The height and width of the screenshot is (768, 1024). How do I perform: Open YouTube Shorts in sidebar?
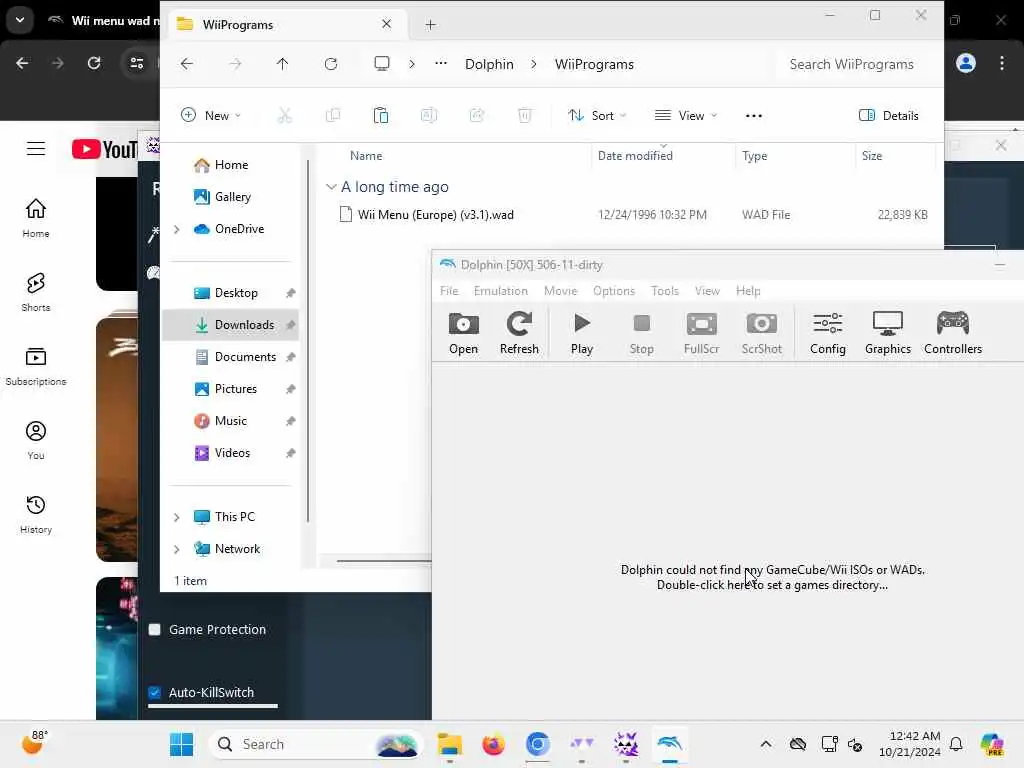click(36, 292)
